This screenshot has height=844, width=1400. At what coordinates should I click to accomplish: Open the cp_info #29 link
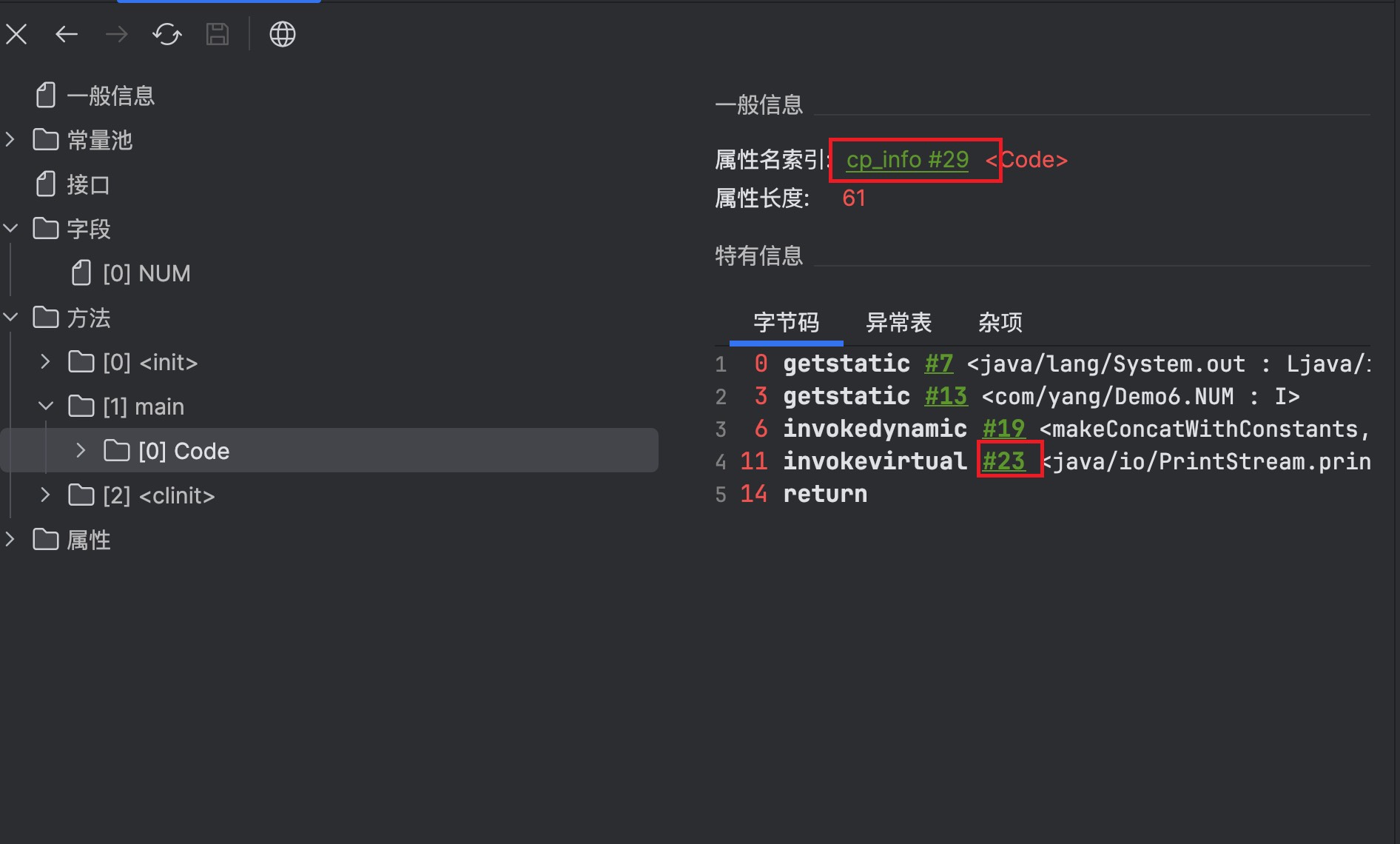(907, 160)
